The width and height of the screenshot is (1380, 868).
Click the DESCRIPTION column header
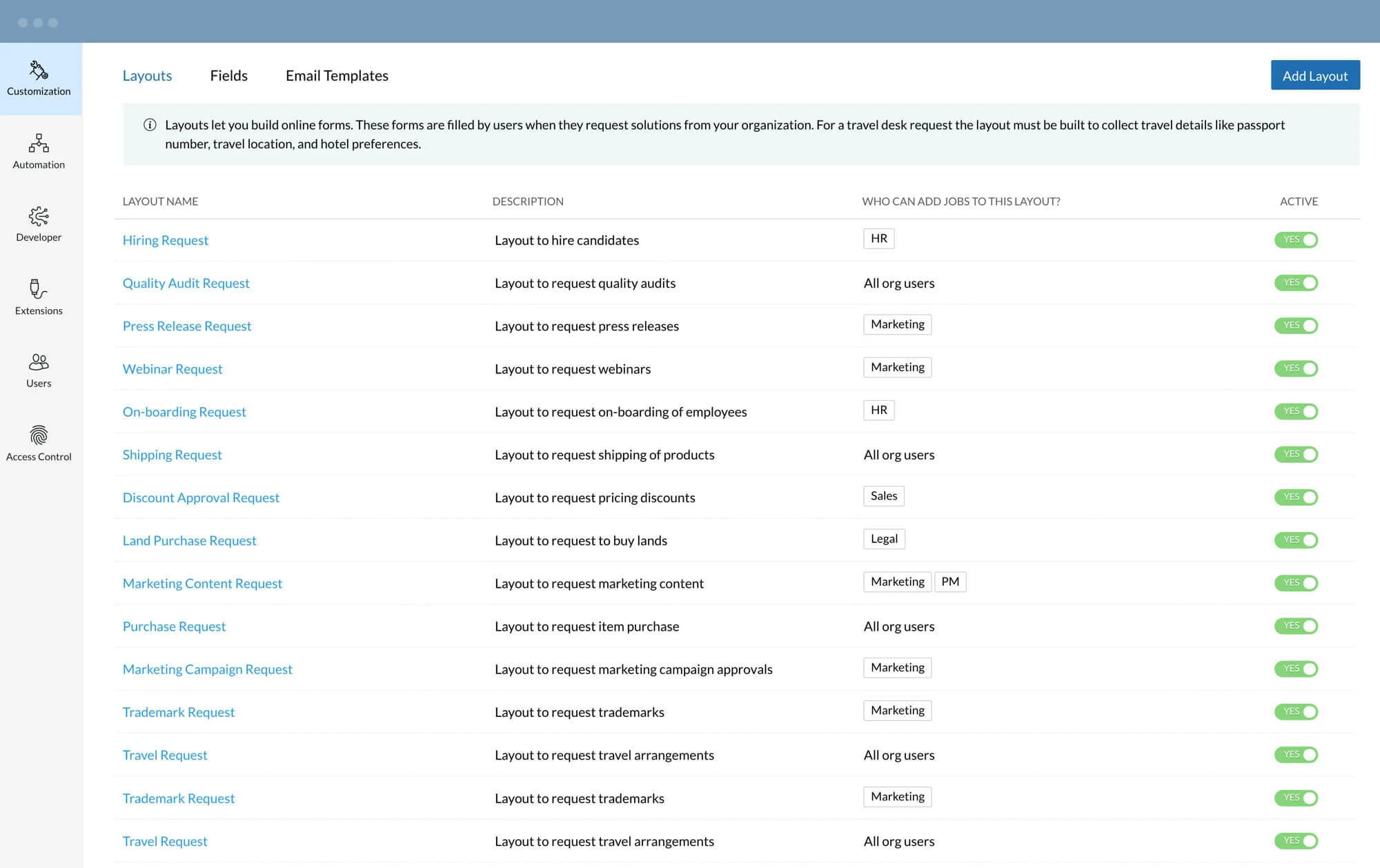528,201
